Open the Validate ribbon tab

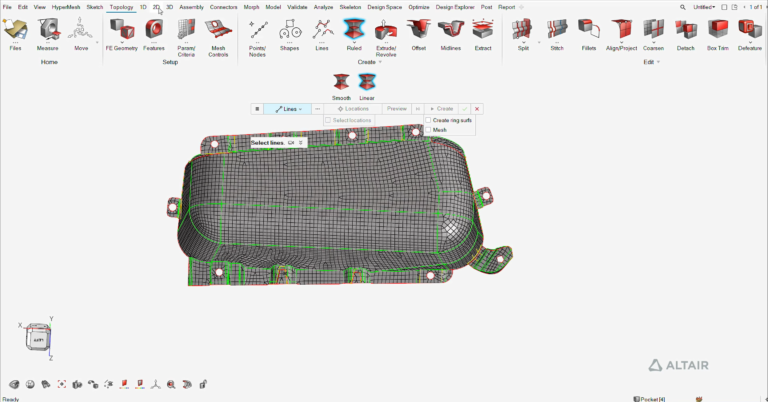[297, 7]
